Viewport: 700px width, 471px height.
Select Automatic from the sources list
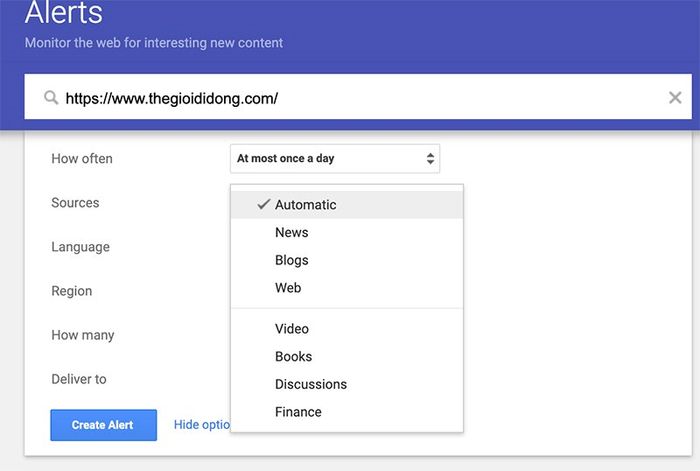pos(306,205)
